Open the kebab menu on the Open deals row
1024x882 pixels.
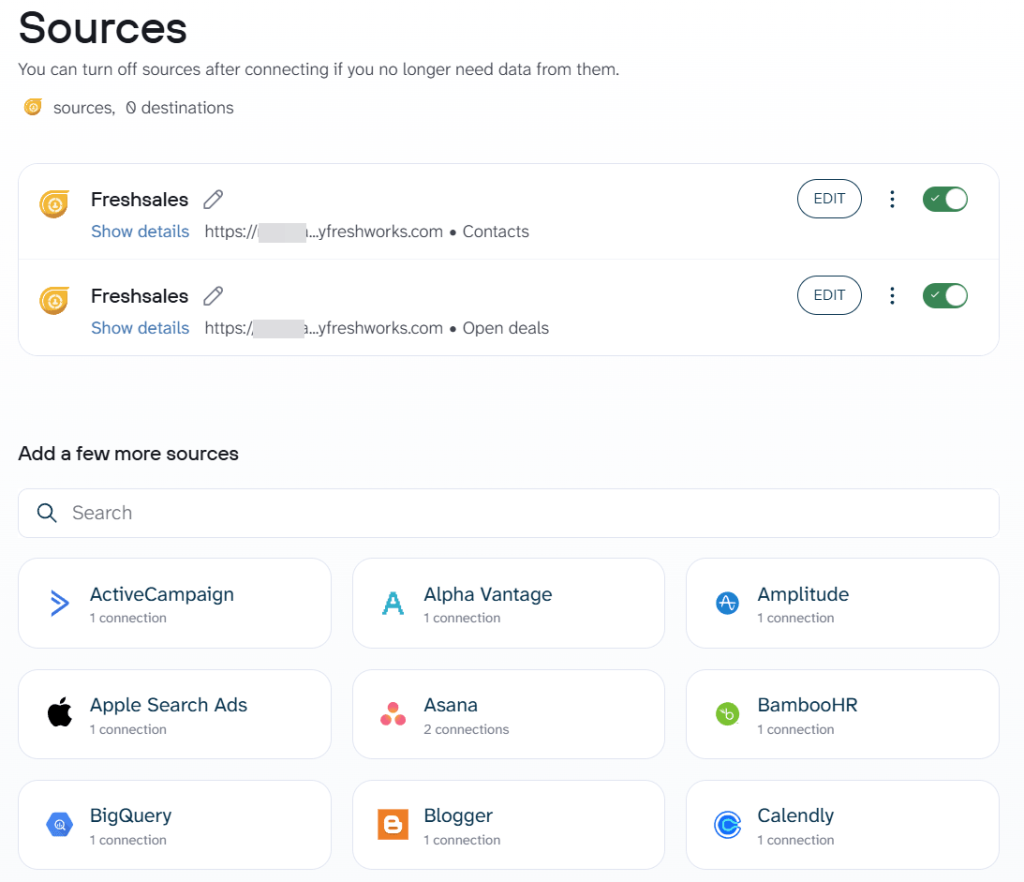point(892,295)
